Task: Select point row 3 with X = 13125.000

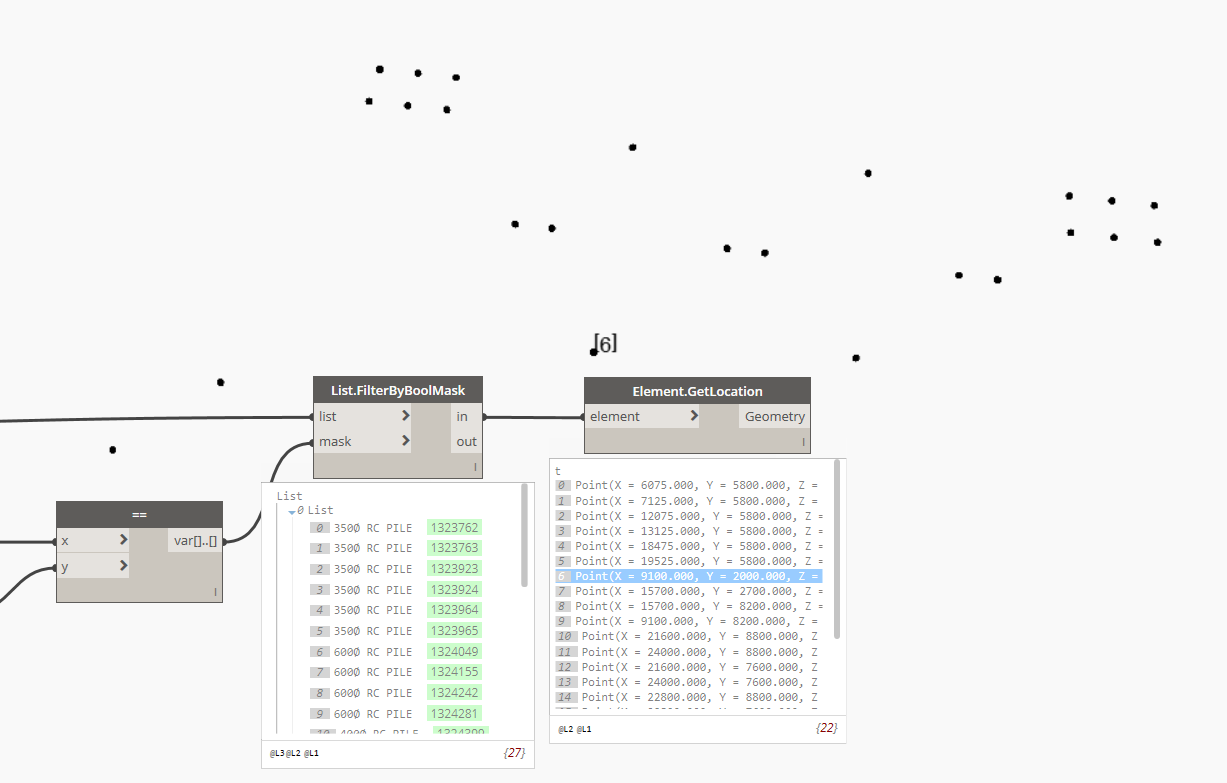Action: tap(689, 531)
